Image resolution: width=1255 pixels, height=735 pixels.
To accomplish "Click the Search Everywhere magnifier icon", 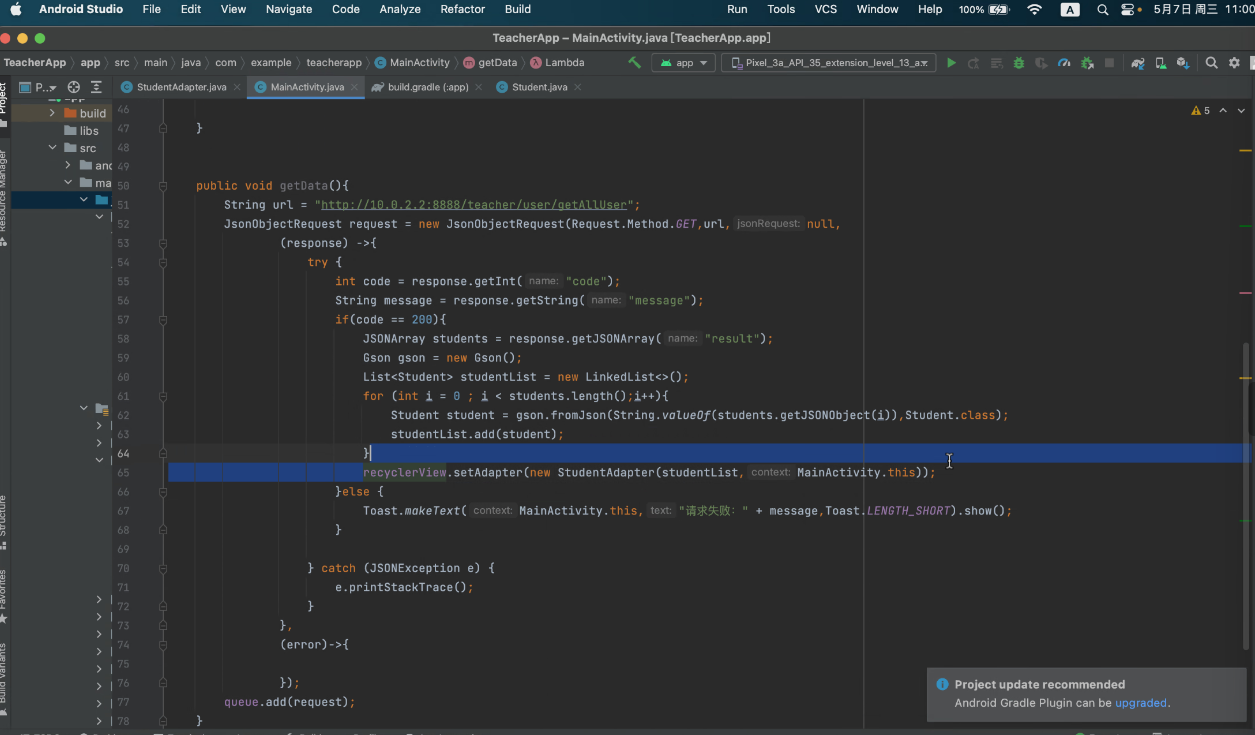I will click(1211, 62).
